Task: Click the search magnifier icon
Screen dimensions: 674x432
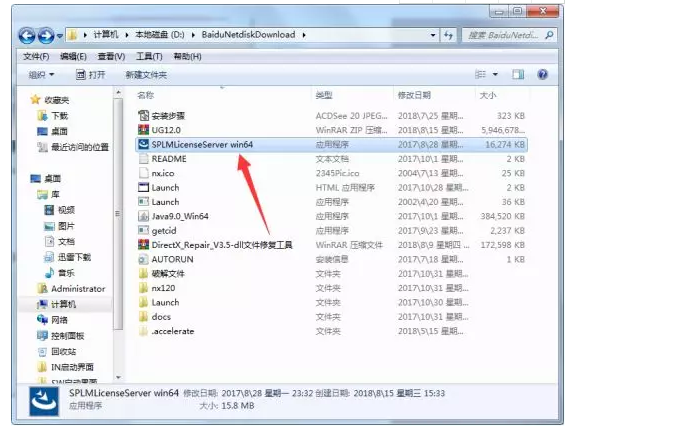Action: 549,35
